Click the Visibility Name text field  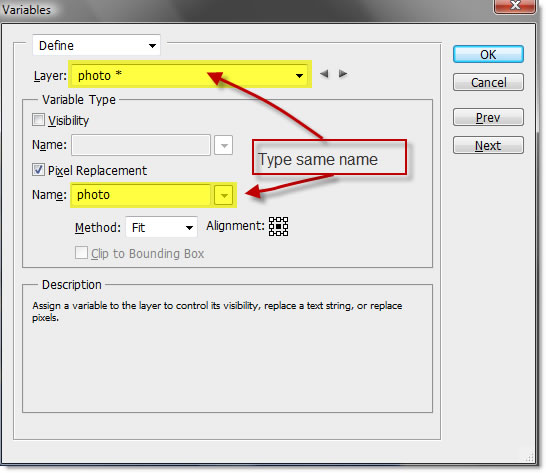point(141,145)
